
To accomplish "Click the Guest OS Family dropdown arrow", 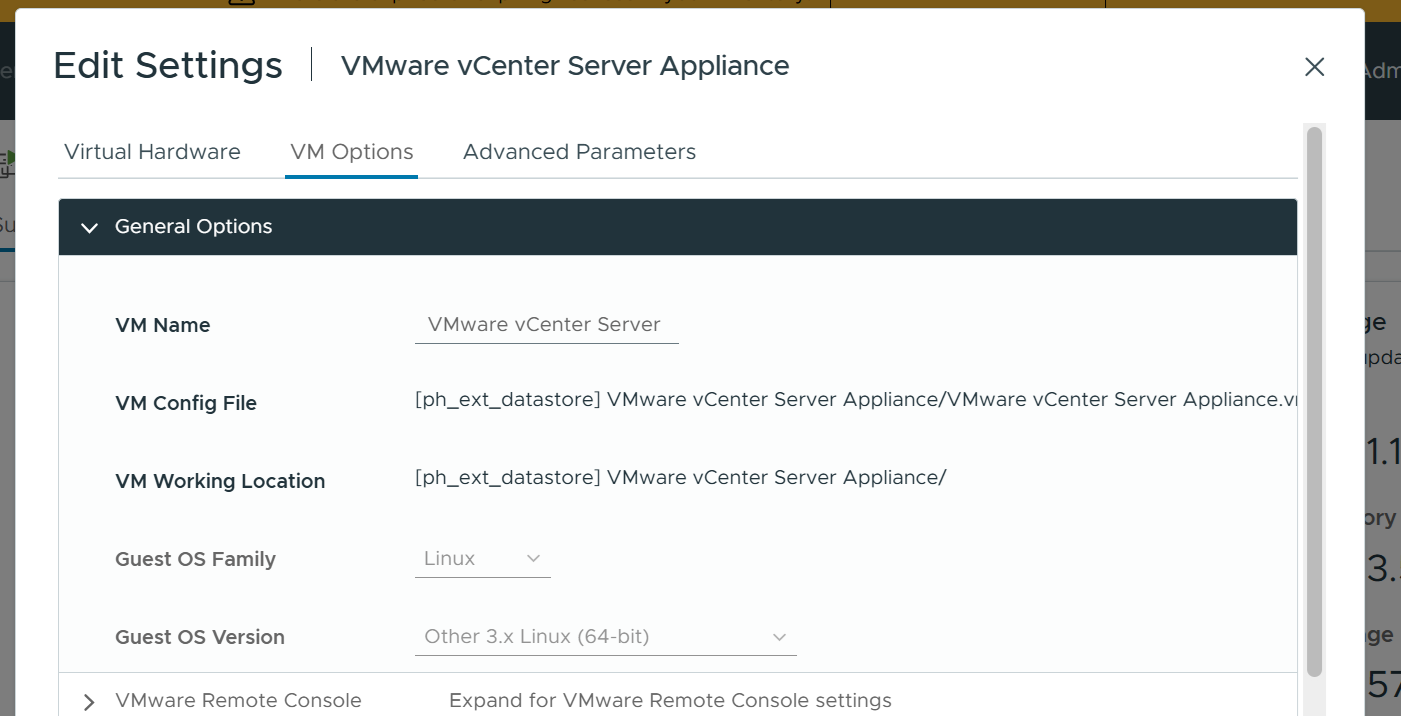I will pyautogui.click(x=533, y=558).
